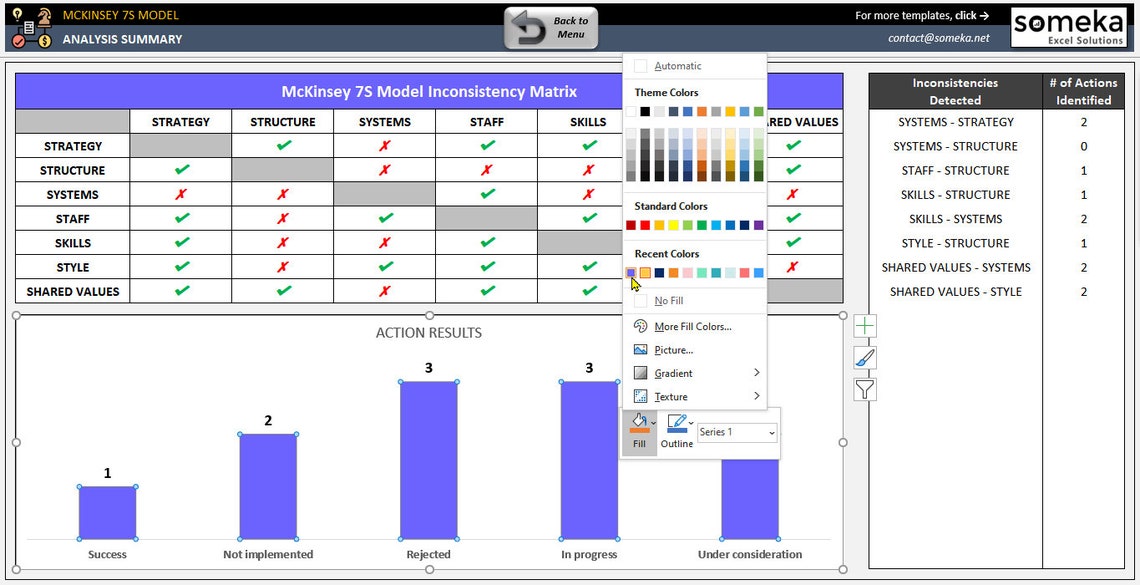Open the Chart Styles paintbrush icon

[864, 356]
